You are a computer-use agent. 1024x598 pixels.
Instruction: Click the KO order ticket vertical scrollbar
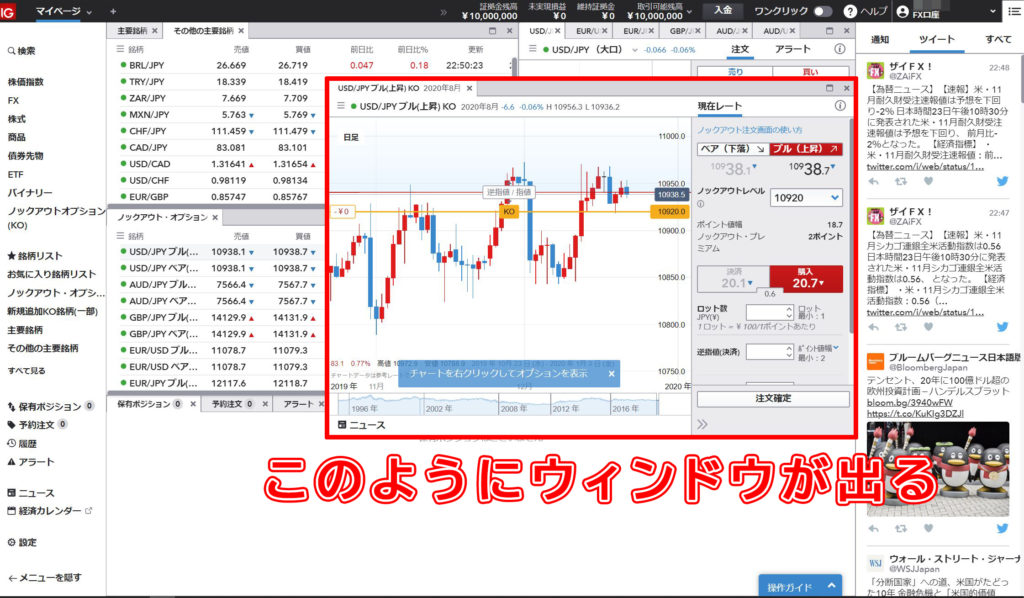[x=851, y=225]
